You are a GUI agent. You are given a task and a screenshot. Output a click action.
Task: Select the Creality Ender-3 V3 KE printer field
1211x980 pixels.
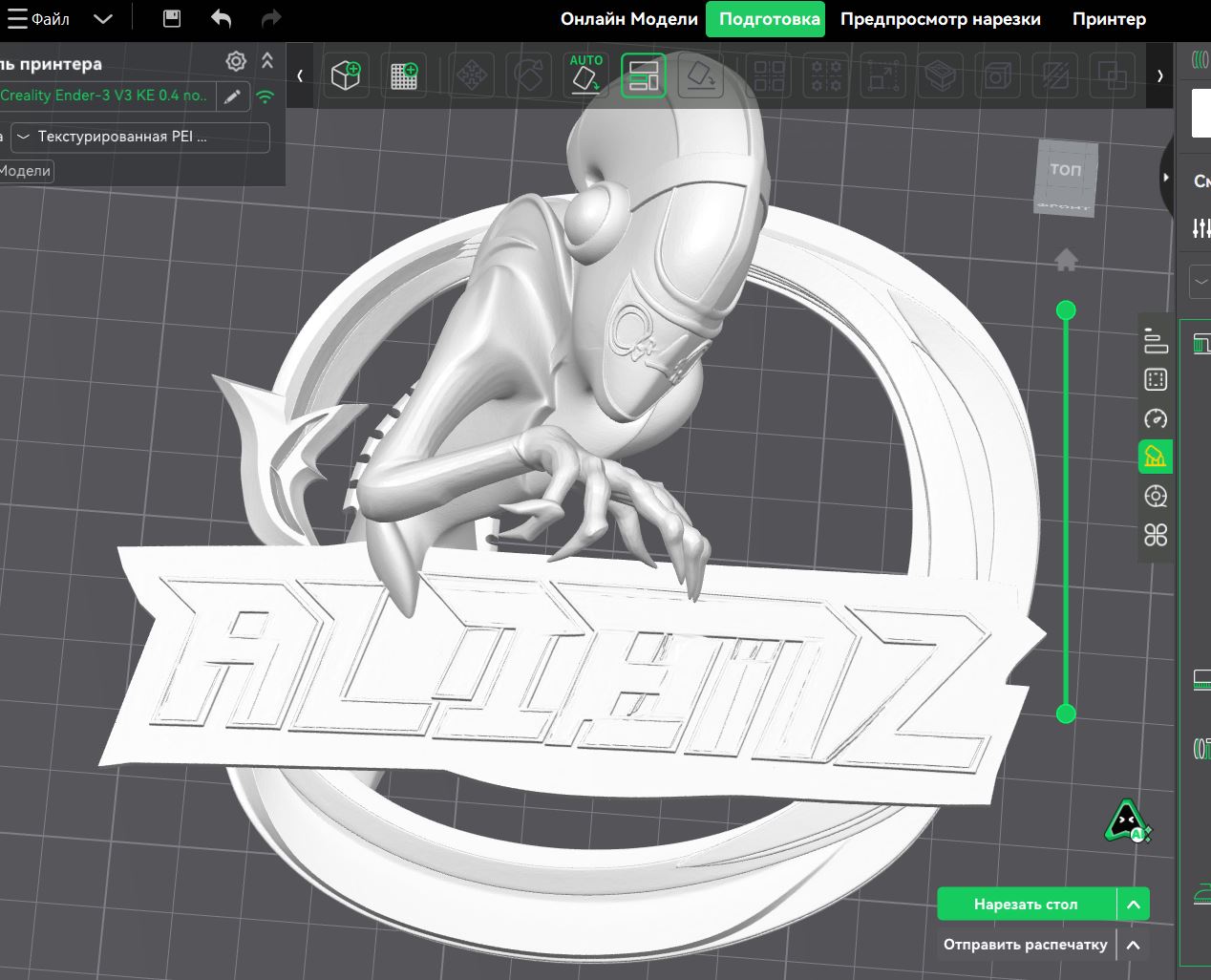pos(107,96)
